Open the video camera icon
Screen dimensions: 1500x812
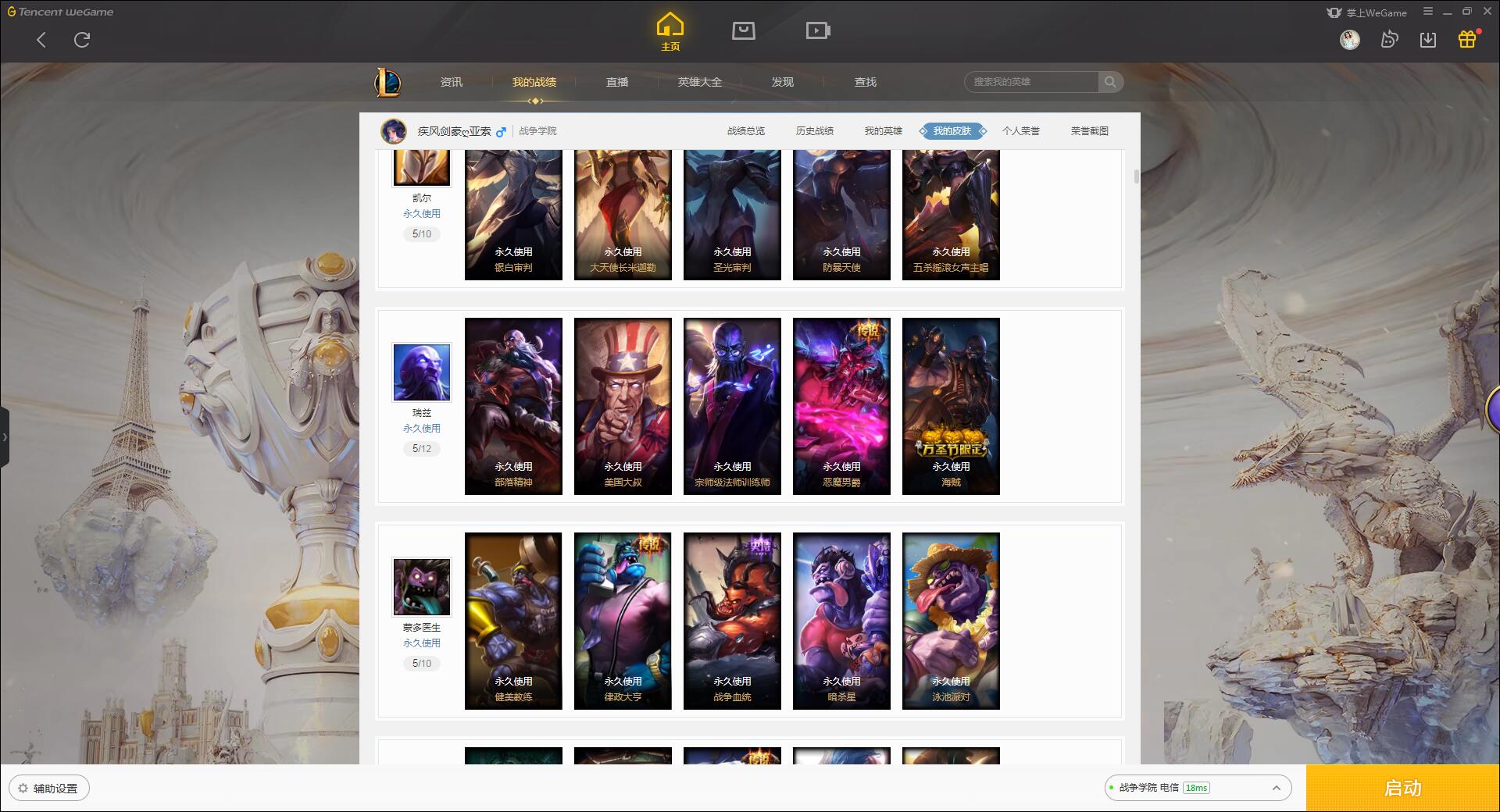point(817,30)
